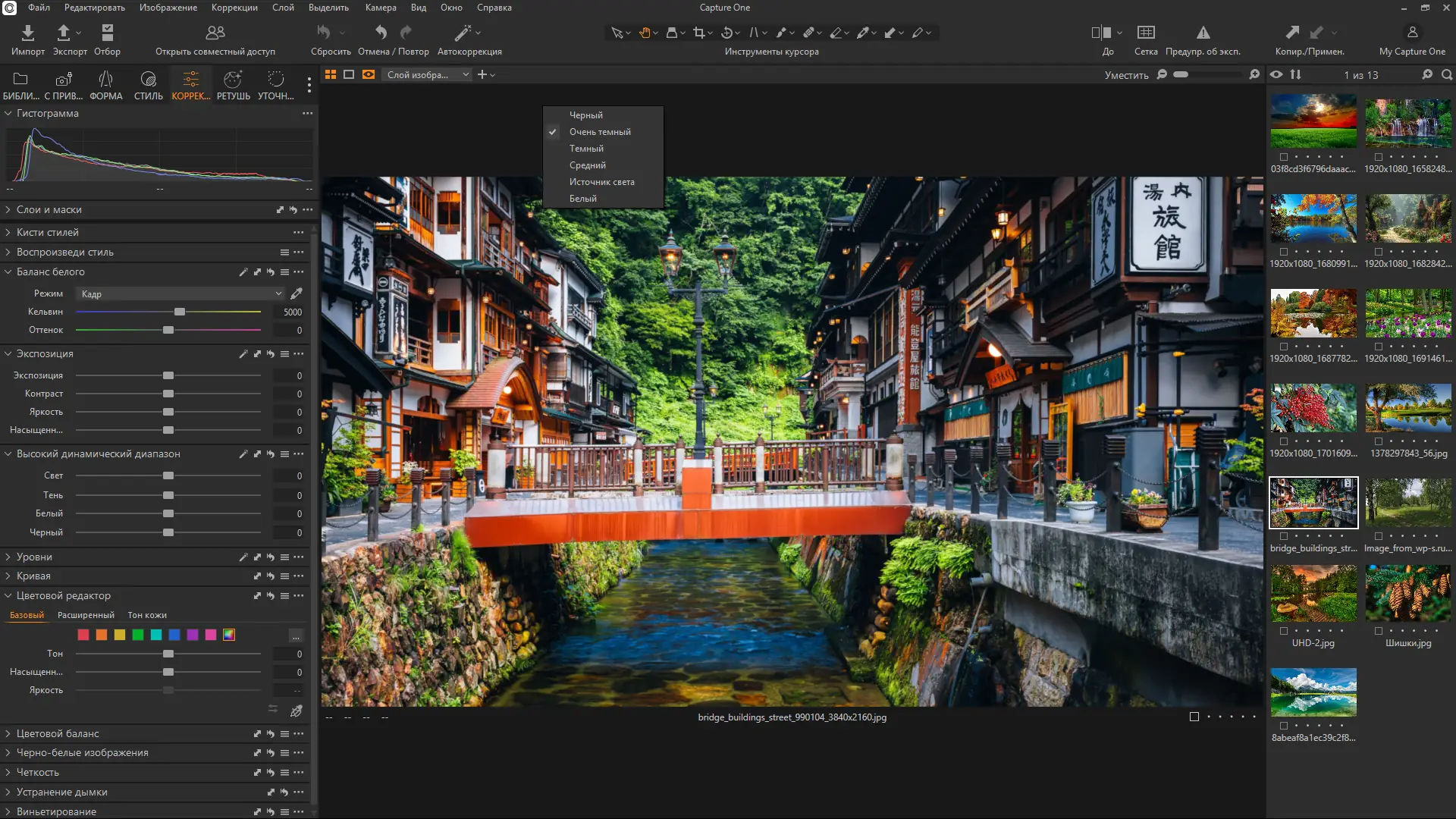Click the Import icon
1456x819 pixels.
[27, 33]
